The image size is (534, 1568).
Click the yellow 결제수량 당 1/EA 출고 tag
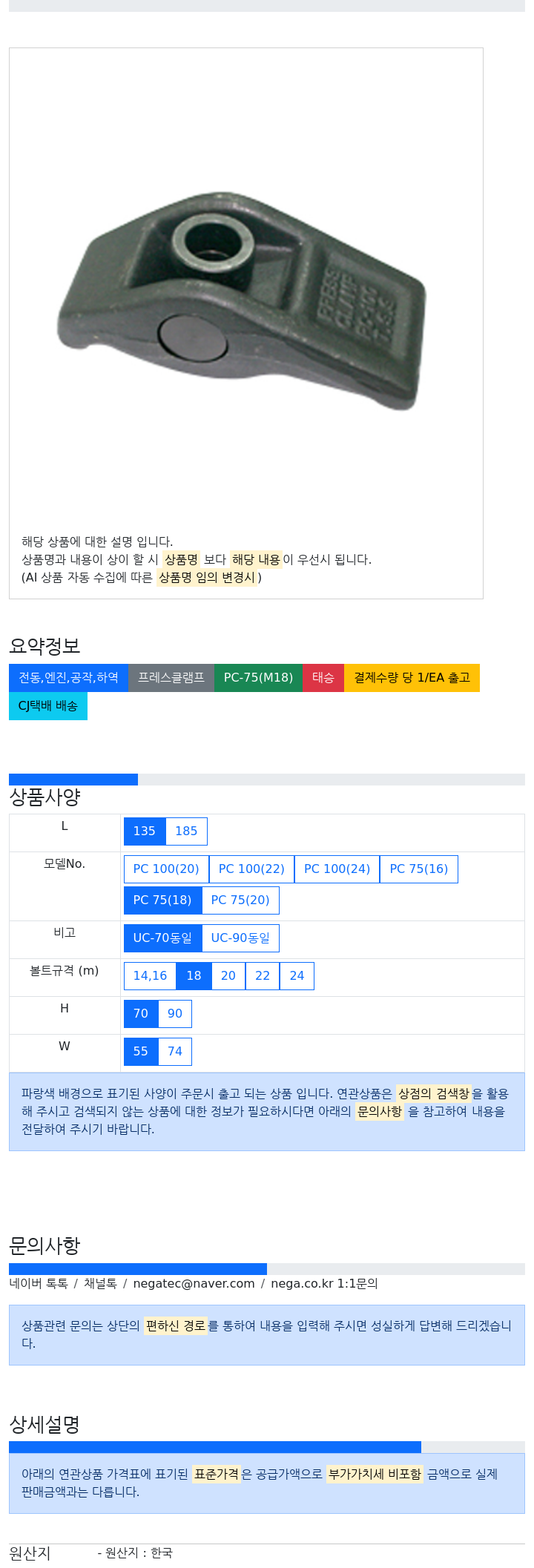tap(412, 678)
